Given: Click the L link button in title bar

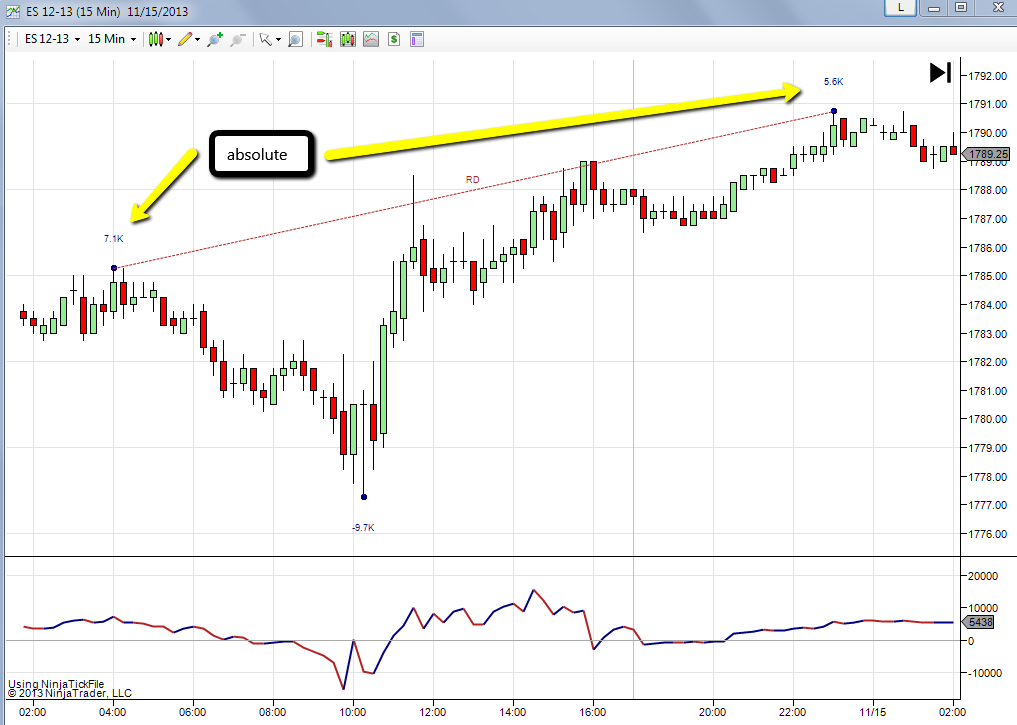Looking at the screenshot, I should pyautogui.click(x=900, y=8).
